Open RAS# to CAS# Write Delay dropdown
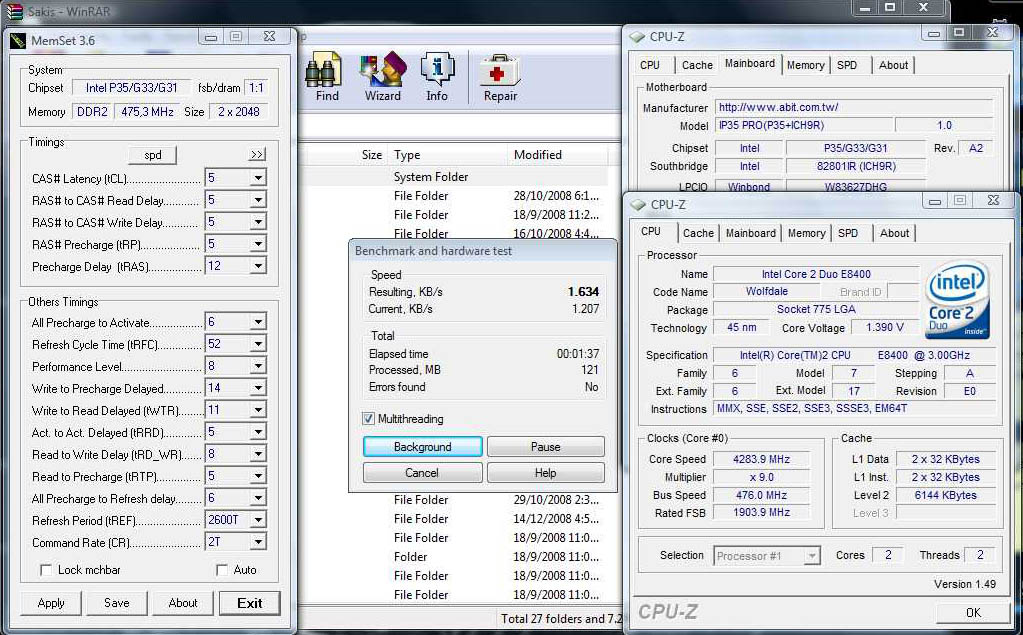Screen dimensions: 1023x635 258,223
